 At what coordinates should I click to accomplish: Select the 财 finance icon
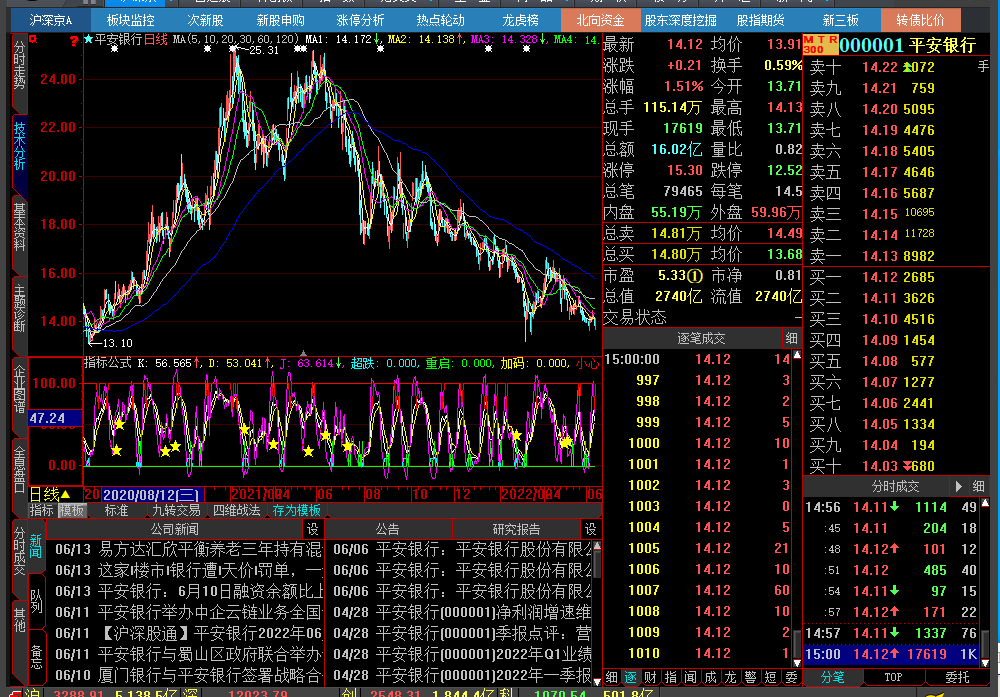point(651,677)
